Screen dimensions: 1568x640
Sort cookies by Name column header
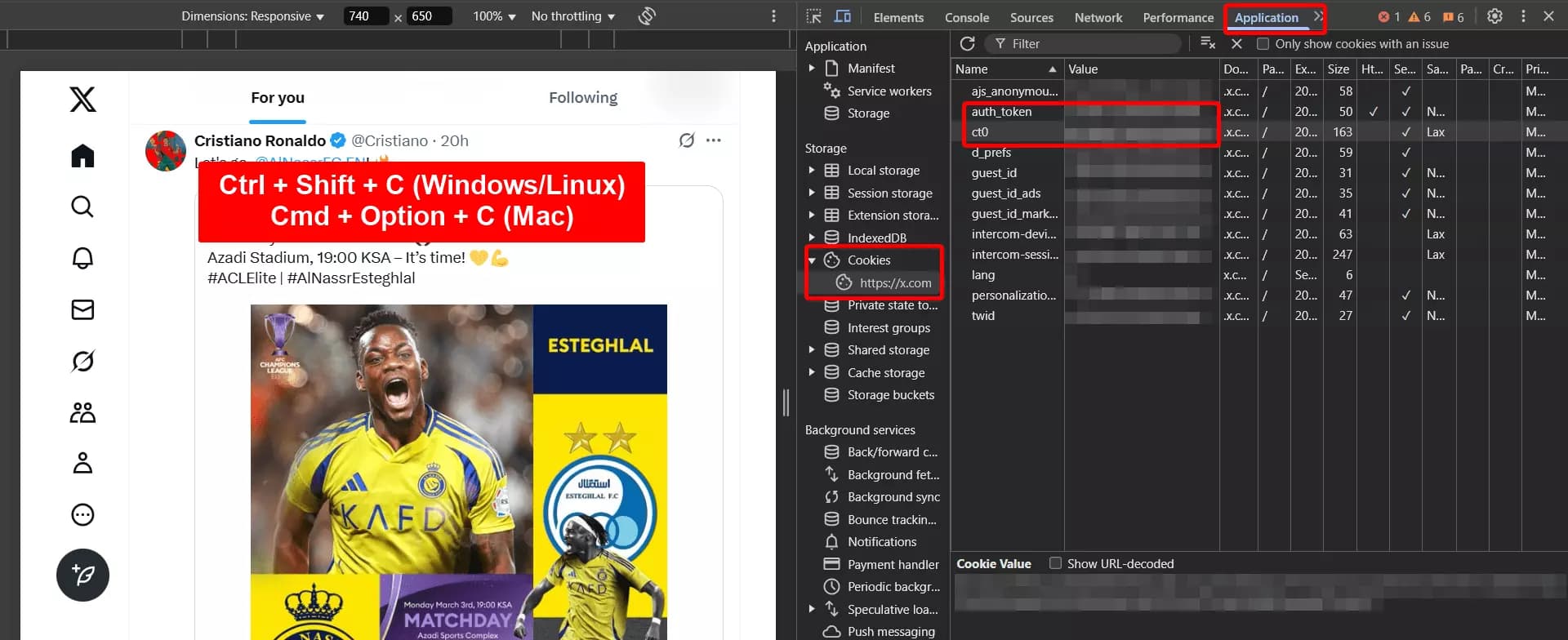1006,69
